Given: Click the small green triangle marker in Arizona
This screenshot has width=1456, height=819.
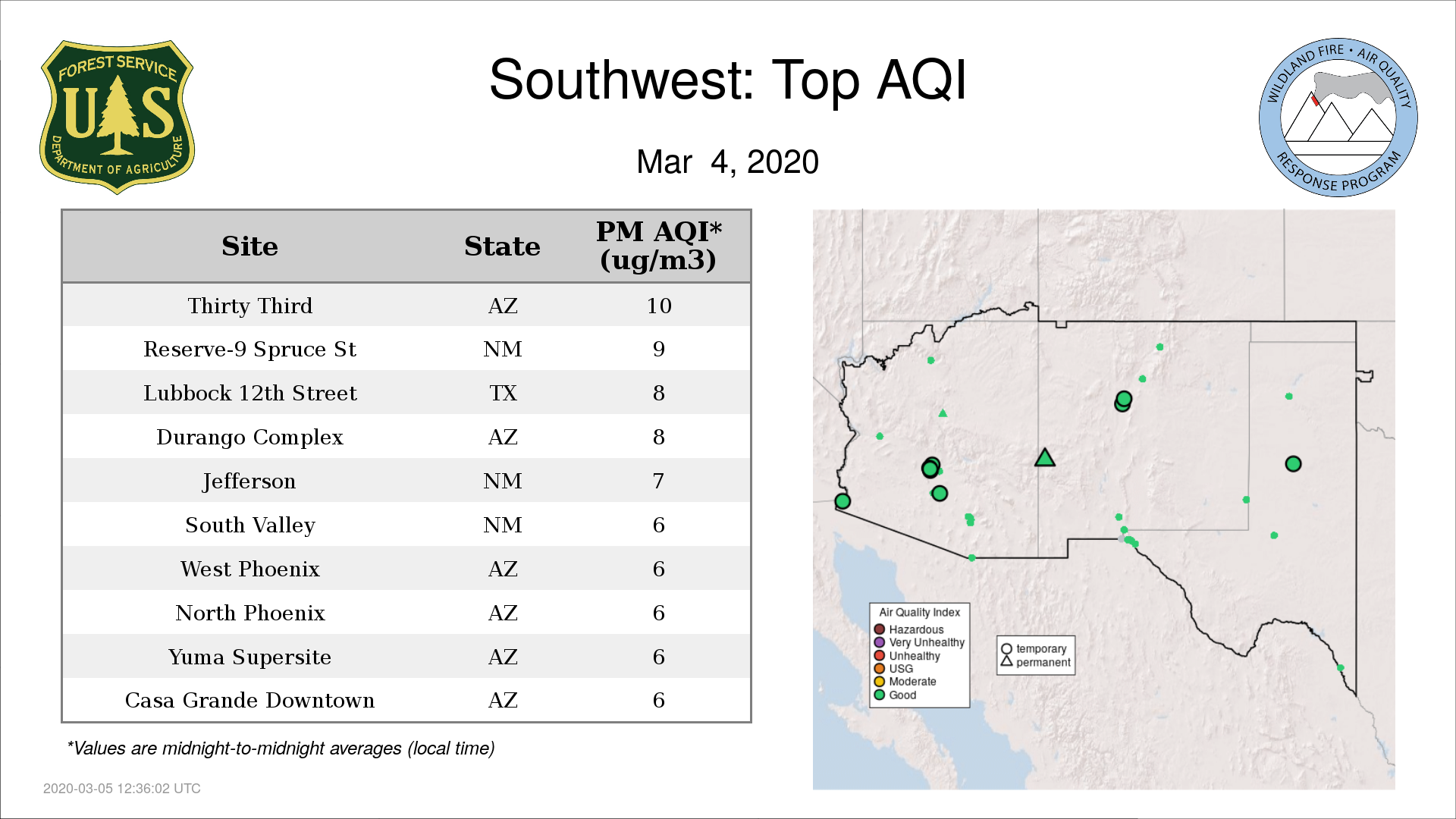Looking at the screenshot, I should 943,413.
